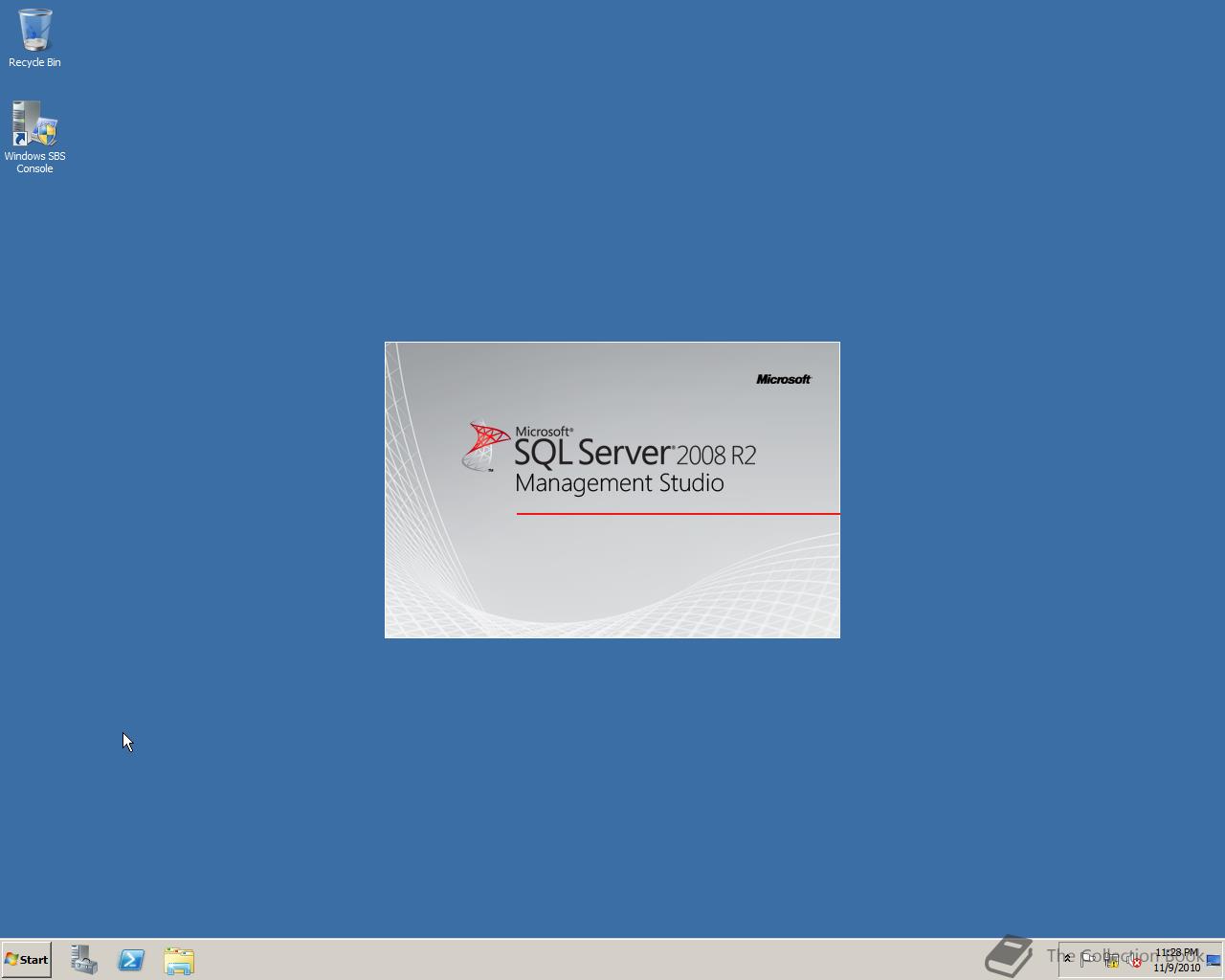Click the Start button

pyautogui.click(x=27, y=959)
